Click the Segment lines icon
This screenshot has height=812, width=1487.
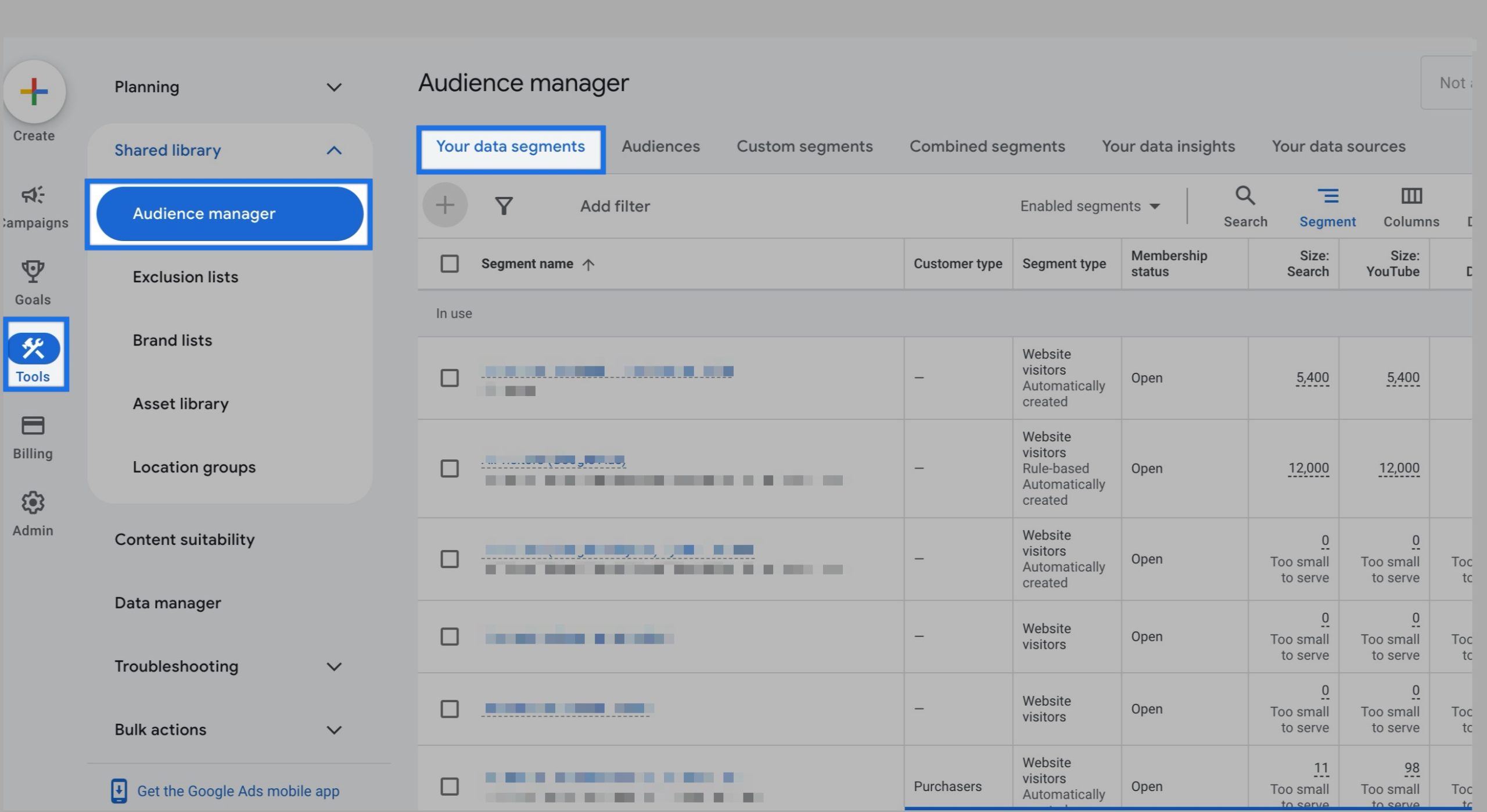1328,195
